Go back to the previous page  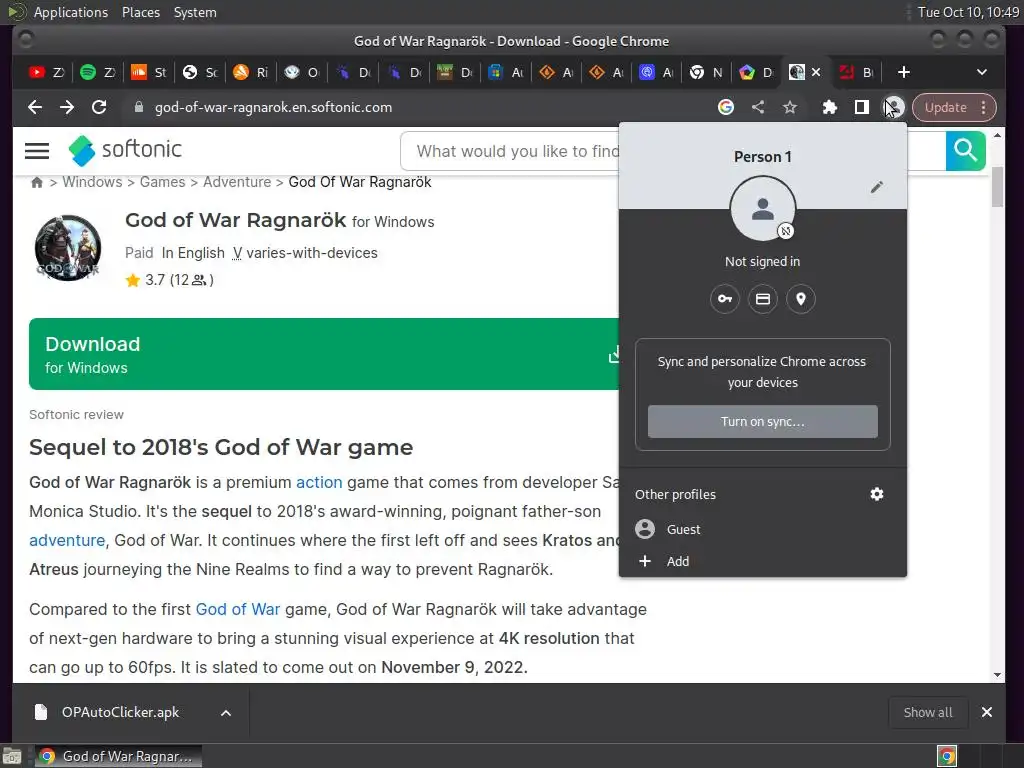click(x=35, y=107)
